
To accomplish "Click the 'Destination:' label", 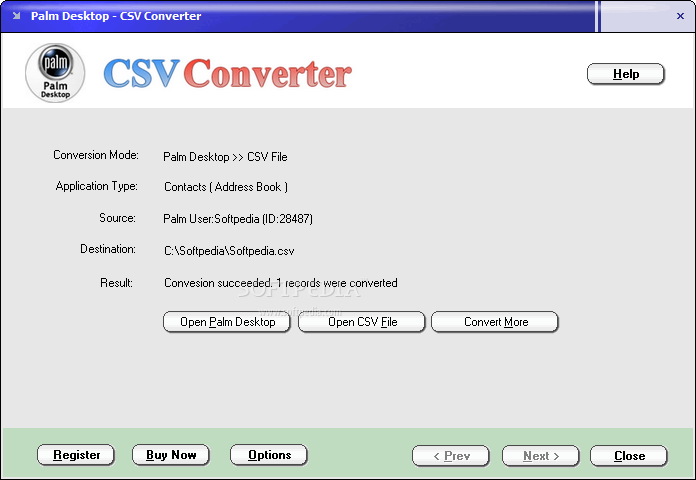I will click(x=108, y=249).
